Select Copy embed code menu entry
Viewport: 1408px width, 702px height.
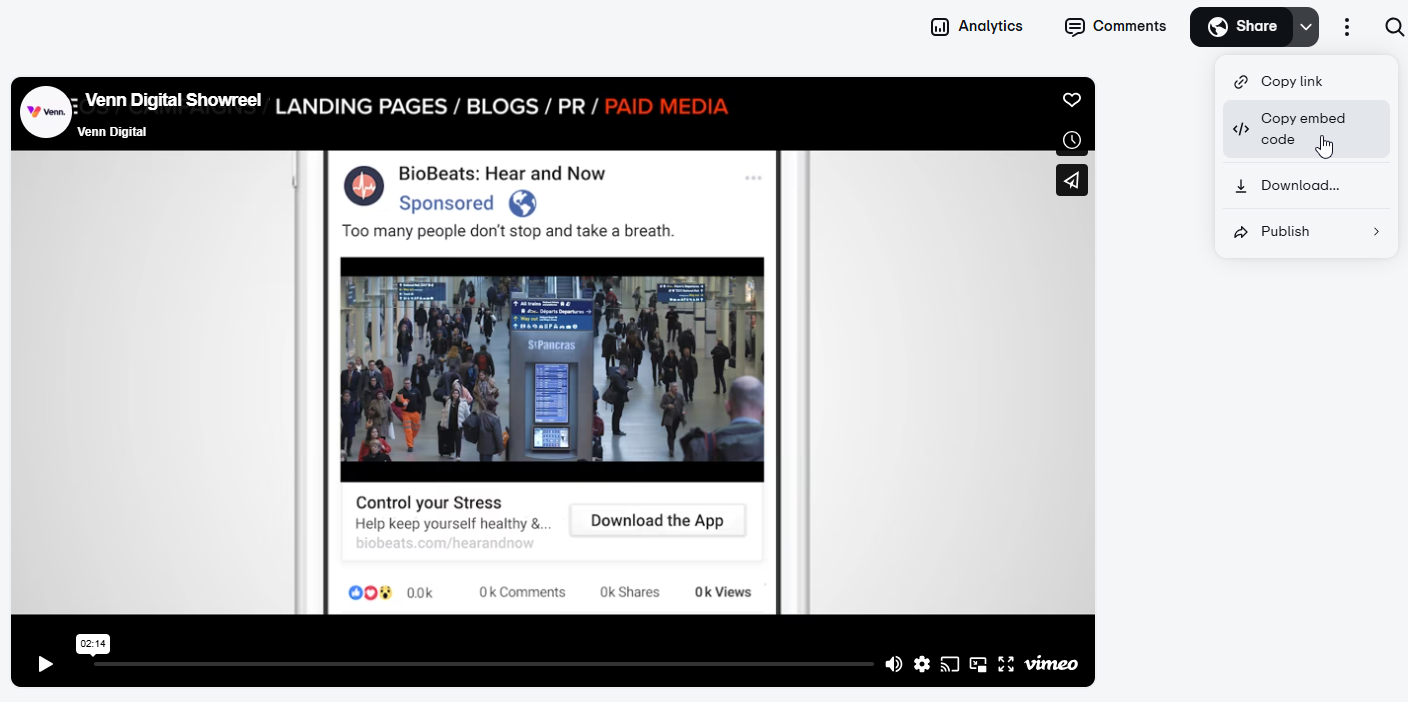point(1306,129)
